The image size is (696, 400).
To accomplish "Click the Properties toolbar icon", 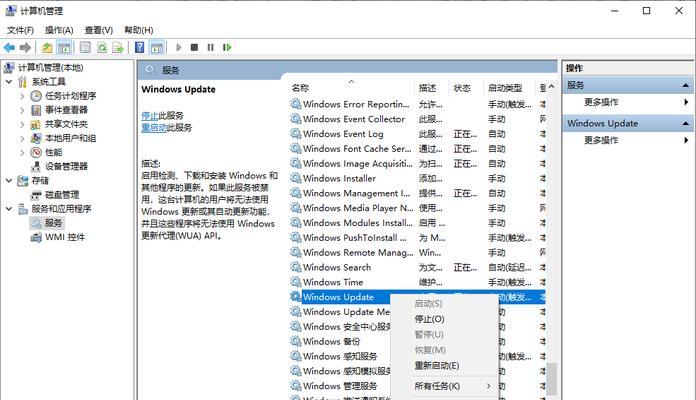I will pos(85,47).
